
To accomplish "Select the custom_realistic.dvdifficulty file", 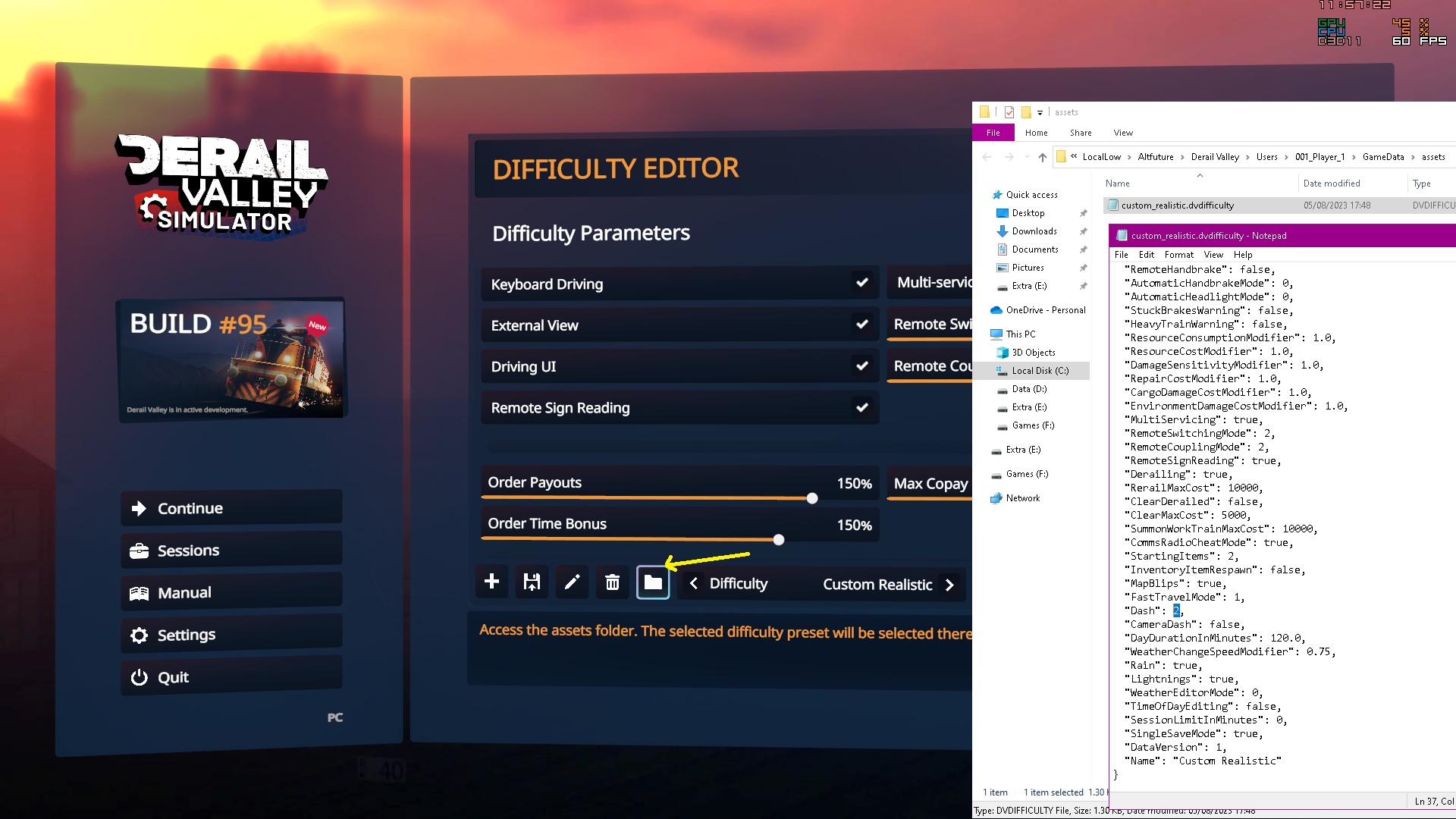I will tap(1177, 206).
